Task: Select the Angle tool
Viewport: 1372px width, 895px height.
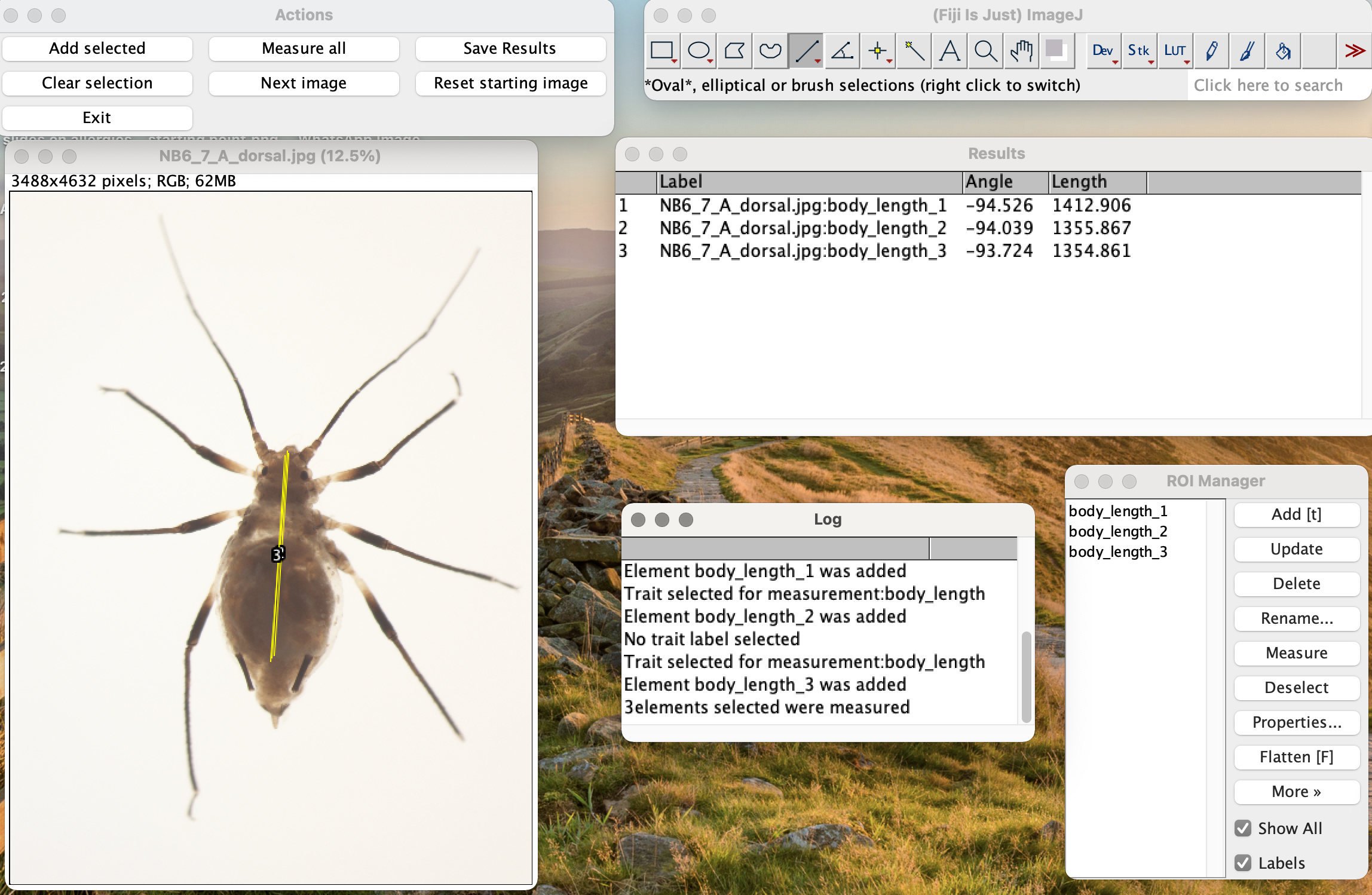Action: coord(842,51)
